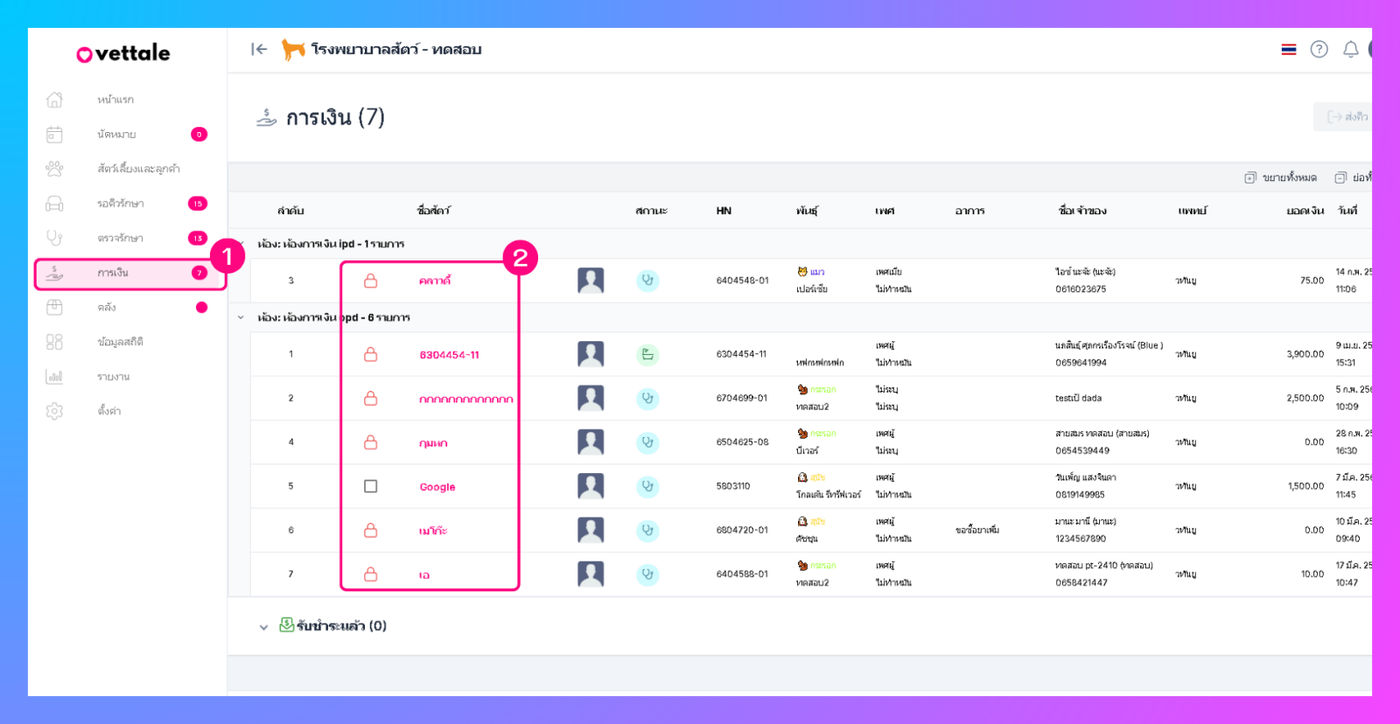Expand the รับชำระแล้ว (0) section chevron

click(x=264, y=627)
